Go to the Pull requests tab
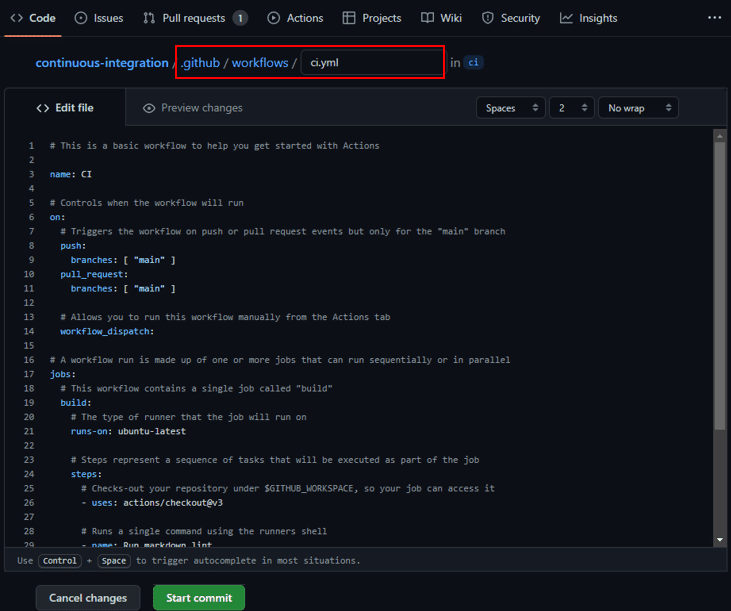The image size is (731, 611). (x=195, y=18)
